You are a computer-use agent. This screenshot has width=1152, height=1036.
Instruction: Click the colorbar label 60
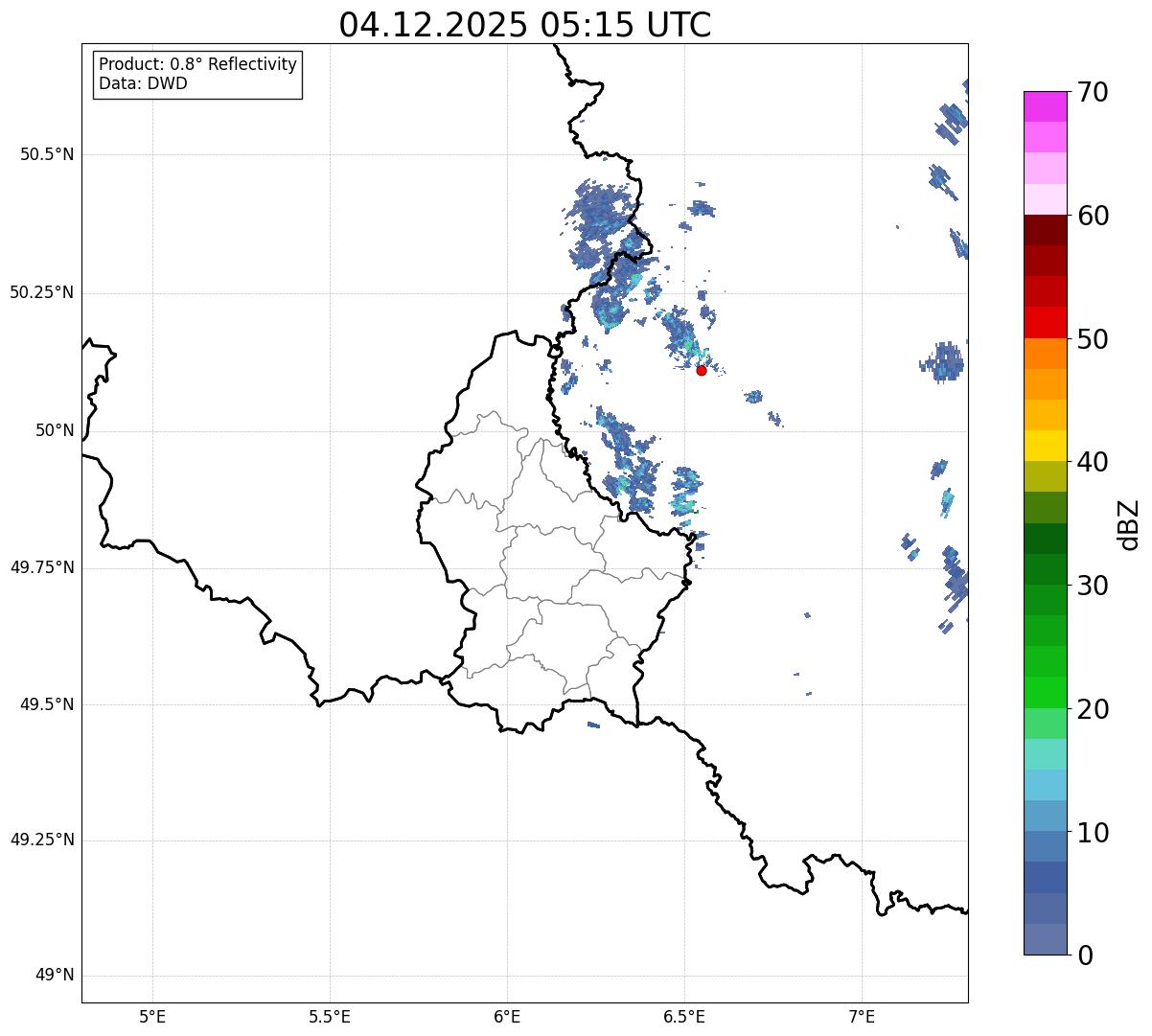tap(1093, 216)
